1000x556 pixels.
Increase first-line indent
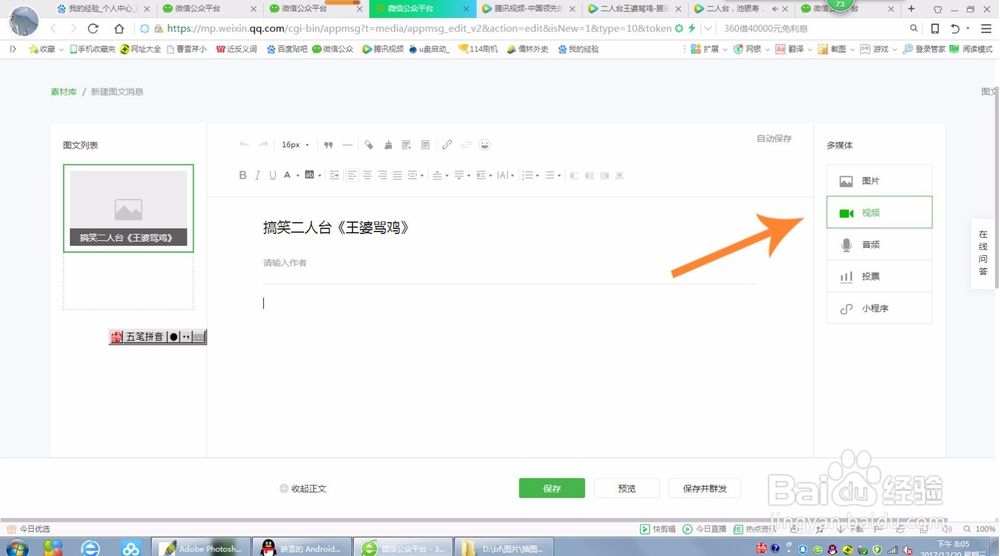tap(334, 175)
